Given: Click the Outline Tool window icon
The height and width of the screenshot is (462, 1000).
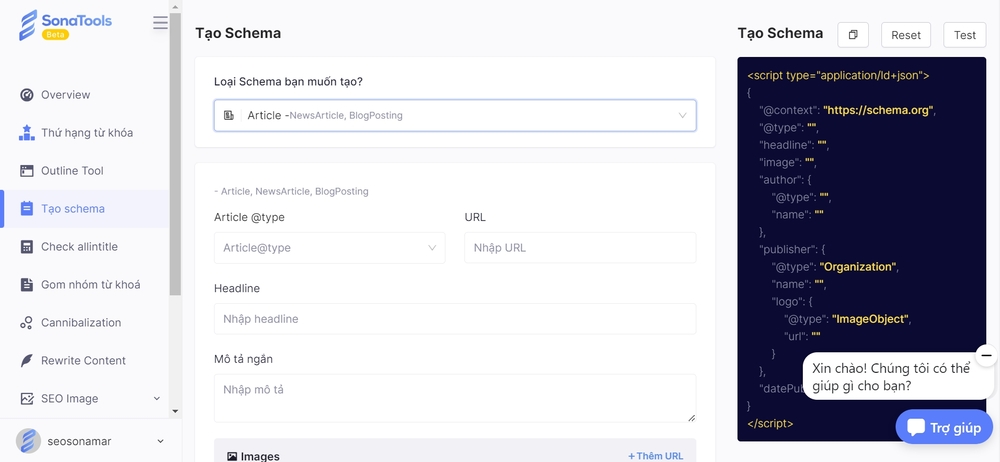Looking at the screenshot, I should (x=27, y=171).
